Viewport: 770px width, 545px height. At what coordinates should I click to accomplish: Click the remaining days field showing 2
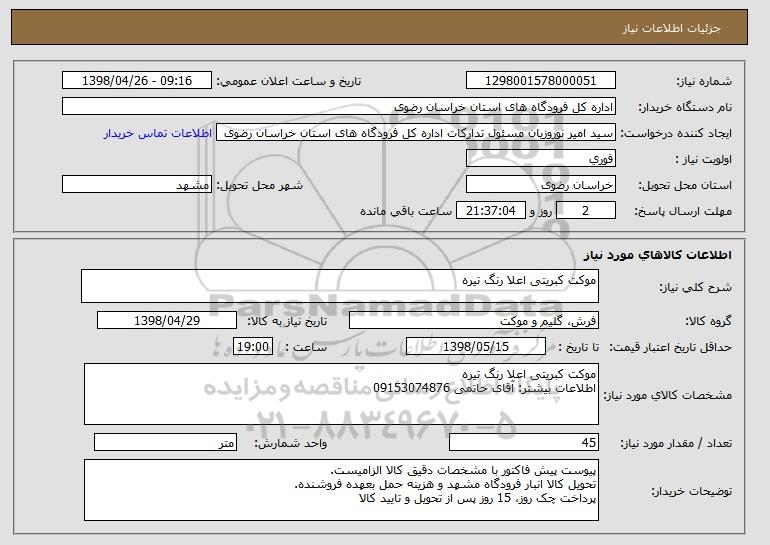click(585, 211)
